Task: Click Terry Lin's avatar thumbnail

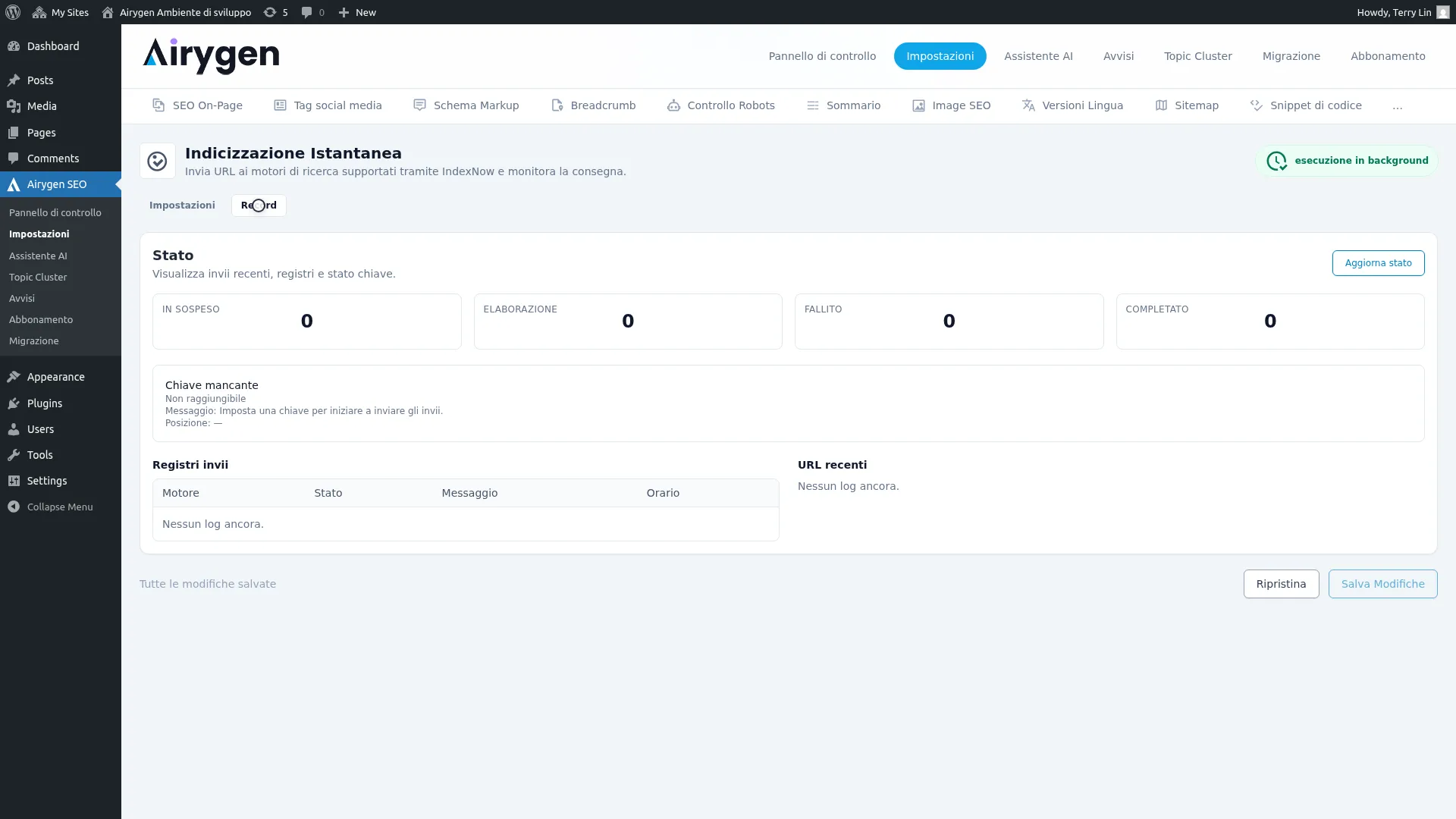Action: coord(1442,12)
